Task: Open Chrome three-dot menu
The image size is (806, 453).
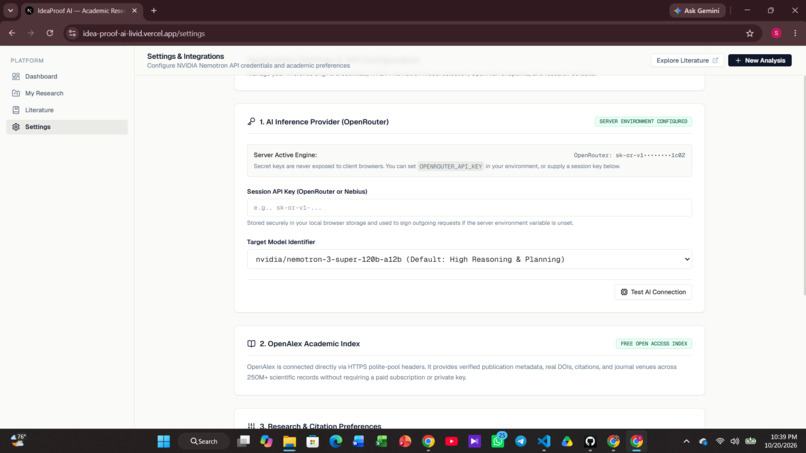Action: pyautogui.click(x=795, y=33)
